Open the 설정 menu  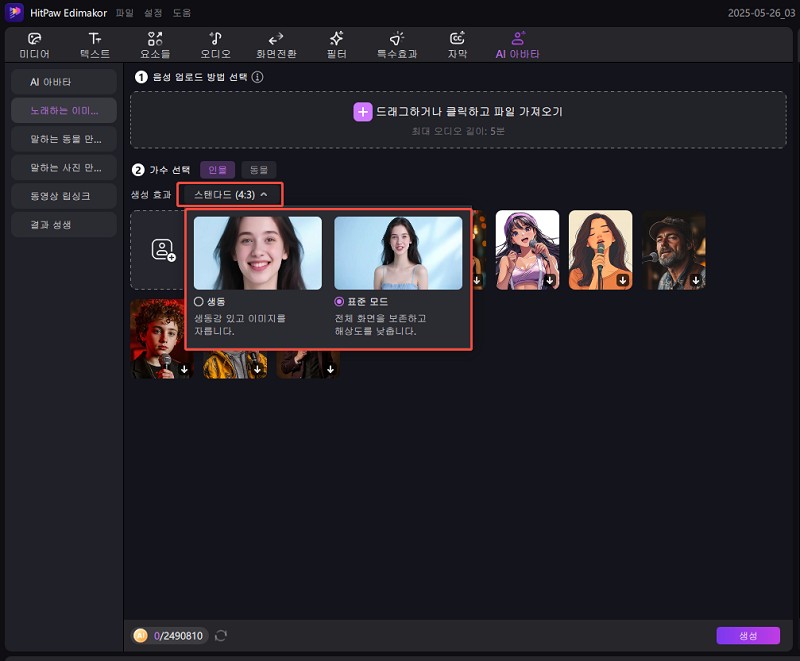pyautogui.click(x=153, y=13)
